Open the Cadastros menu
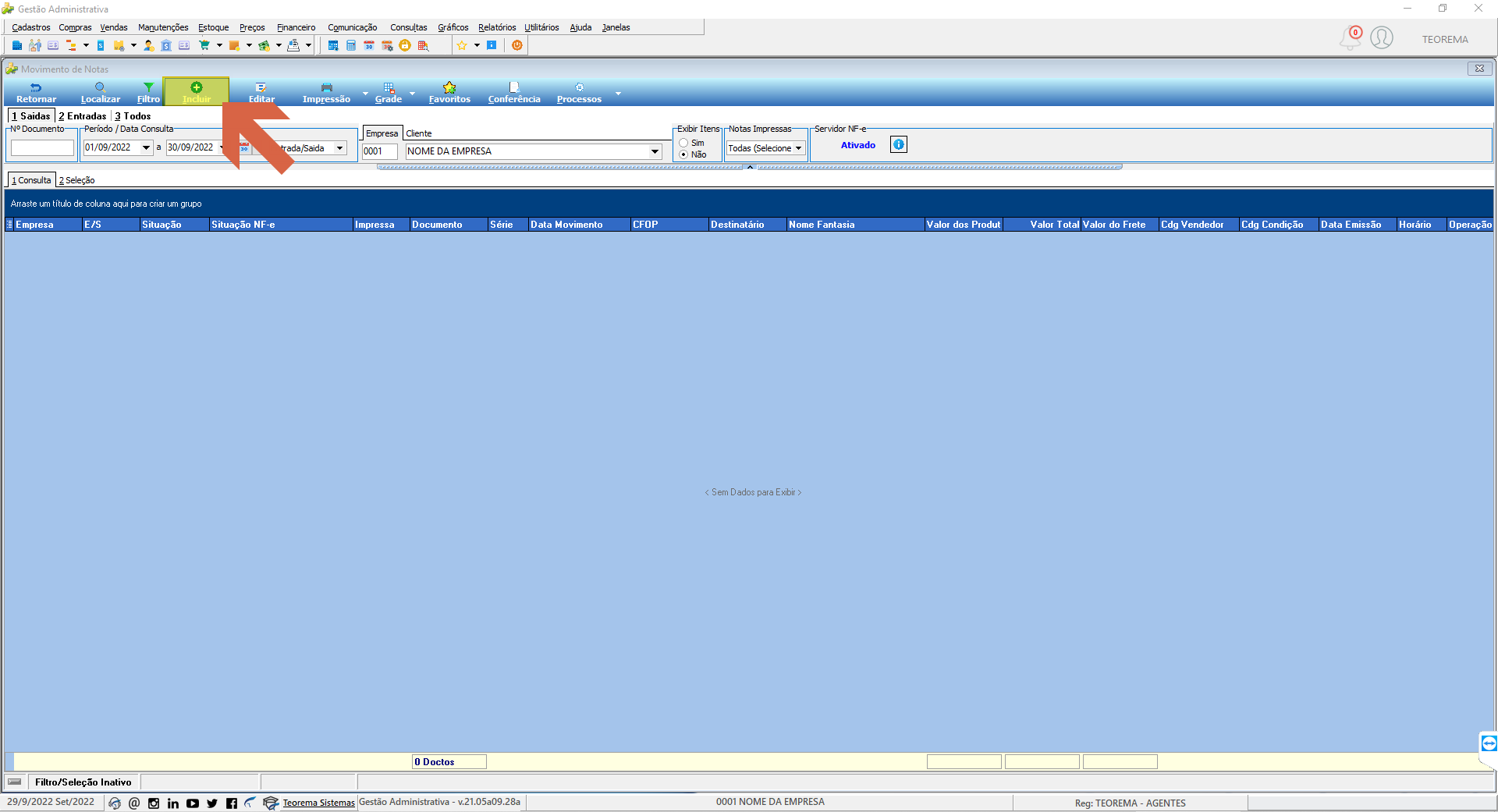The width and height of the screenshot is (1498, 812). 31,27
